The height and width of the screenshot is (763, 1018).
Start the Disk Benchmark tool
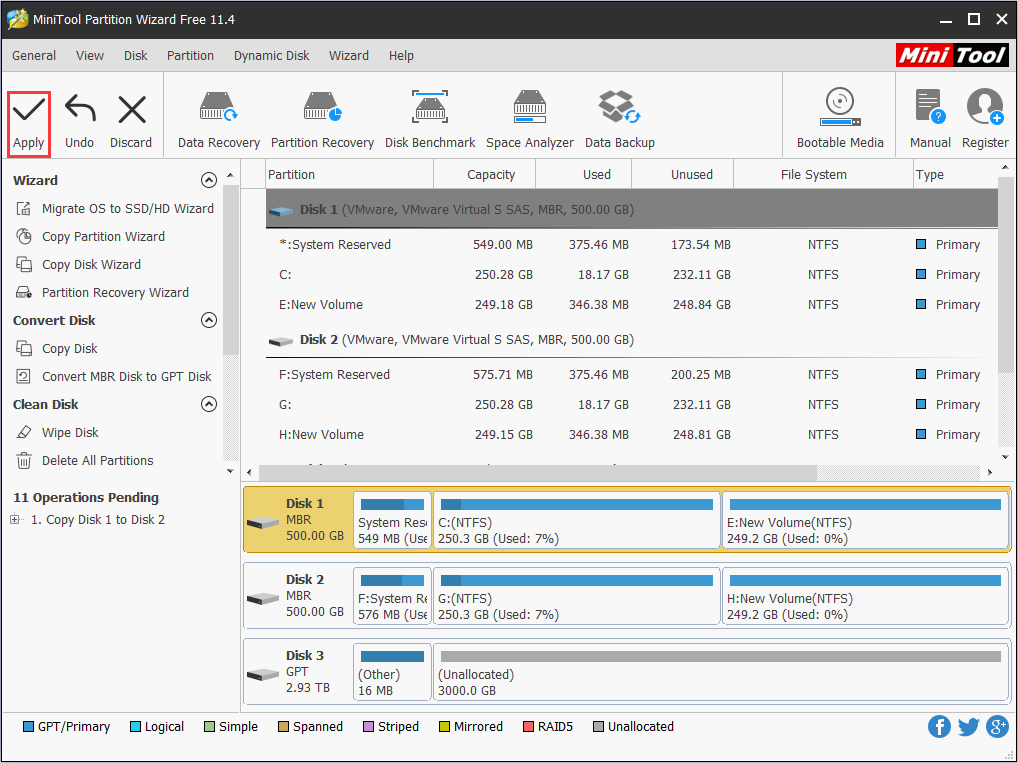430,109
